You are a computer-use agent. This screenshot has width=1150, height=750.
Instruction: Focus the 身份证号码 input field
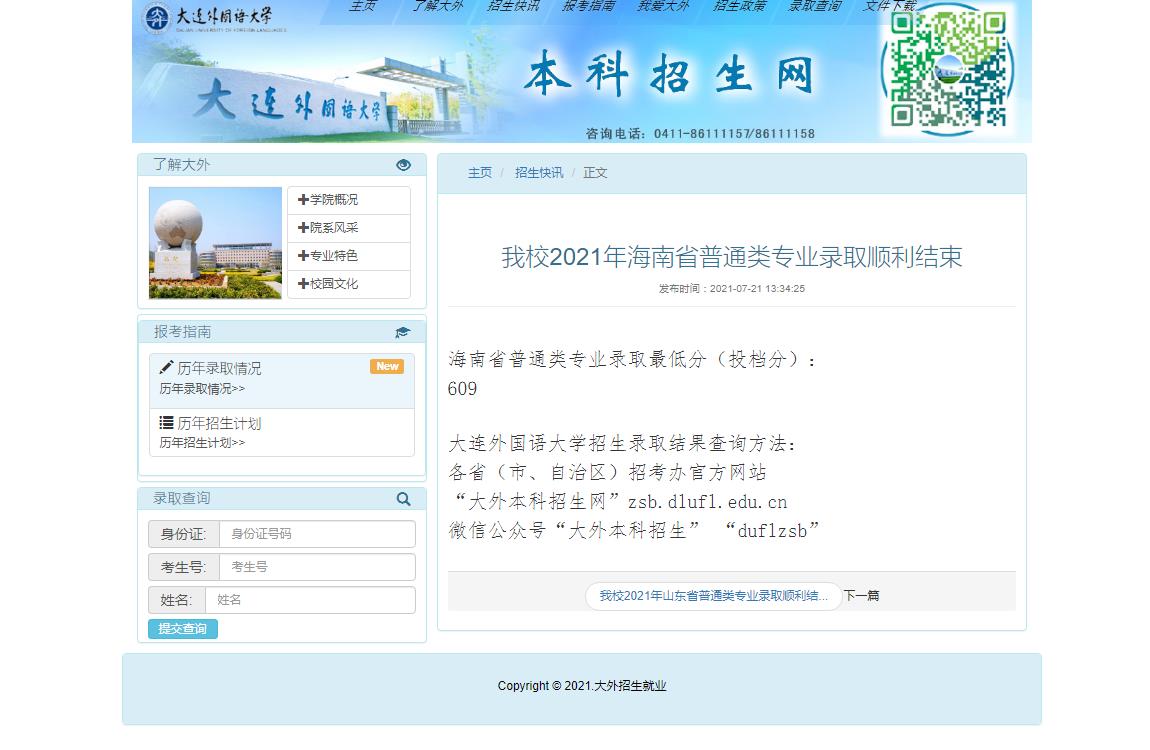pyautogui.click(x=317, y=534)
